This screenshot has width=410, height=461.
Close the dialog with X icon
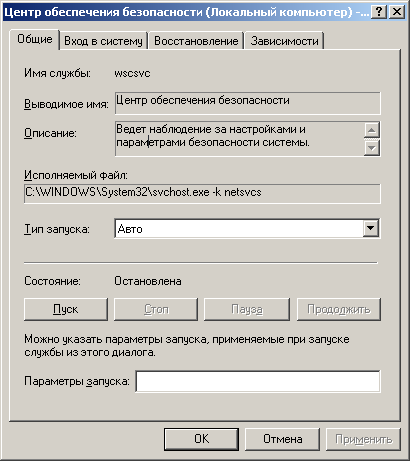397,12
